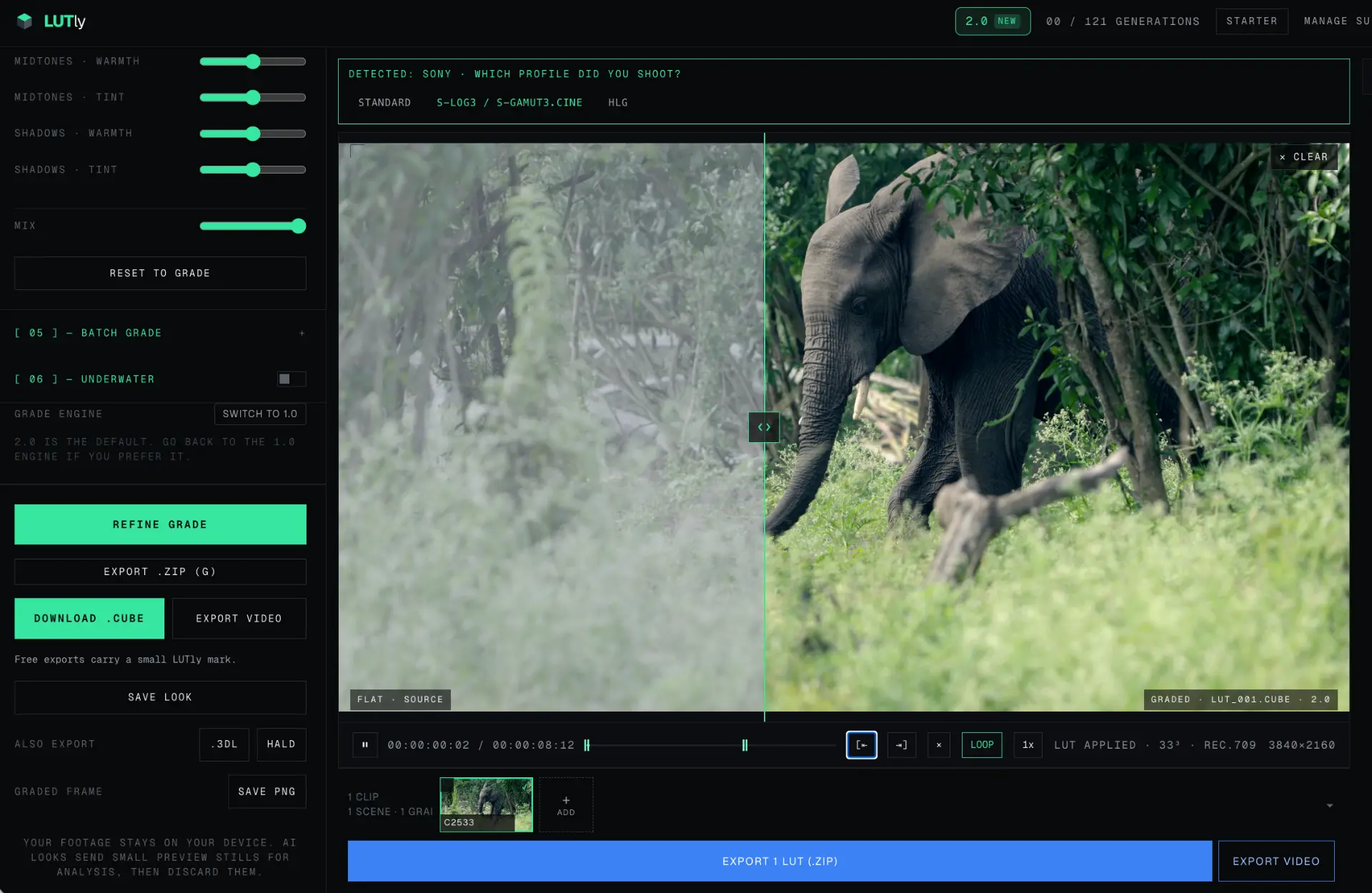Adjust the Shadows Warmth slider
Viewport: 1372px width, 893px height.
[x=253, y=134]
